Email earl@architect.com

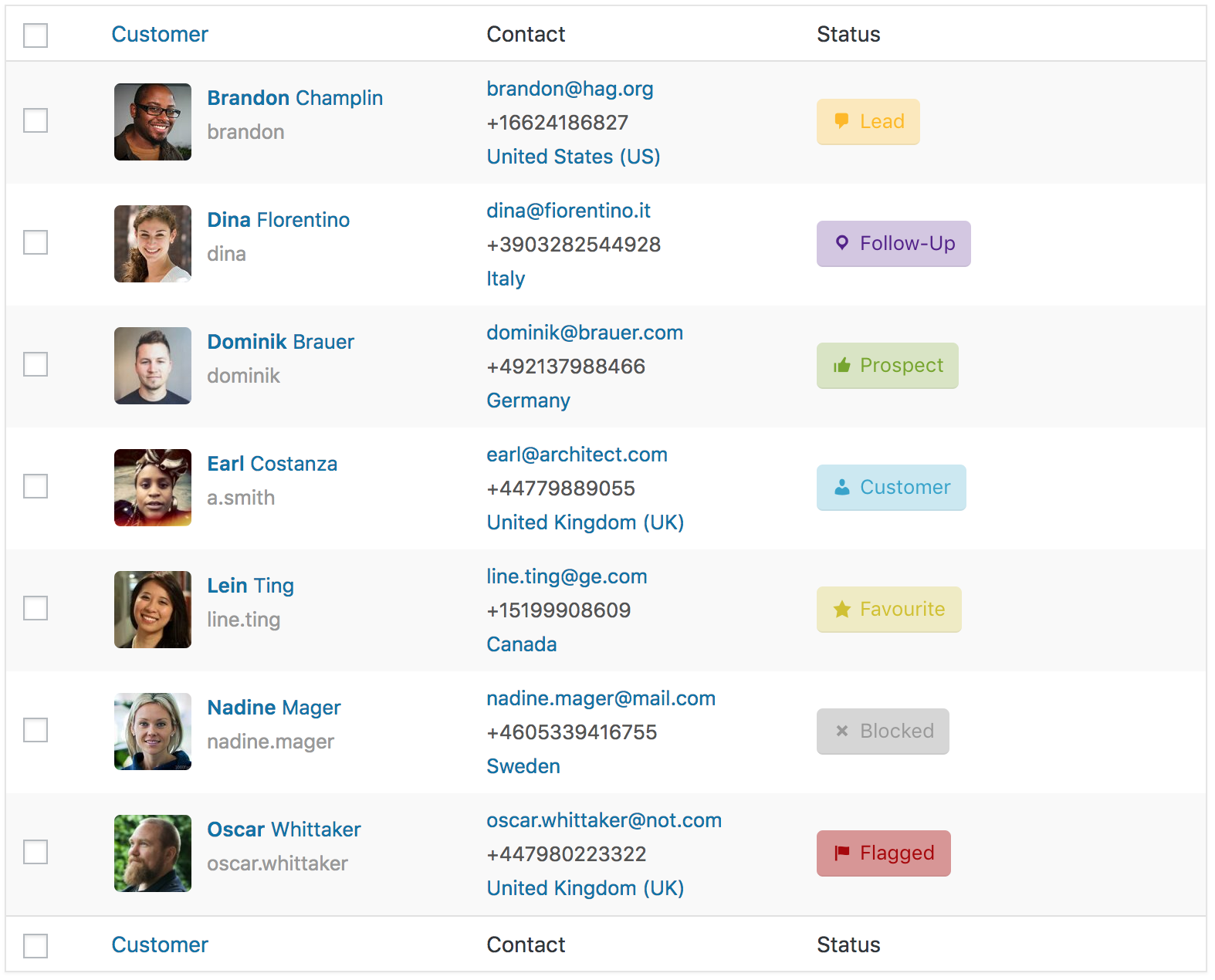(x=577, y=455)
